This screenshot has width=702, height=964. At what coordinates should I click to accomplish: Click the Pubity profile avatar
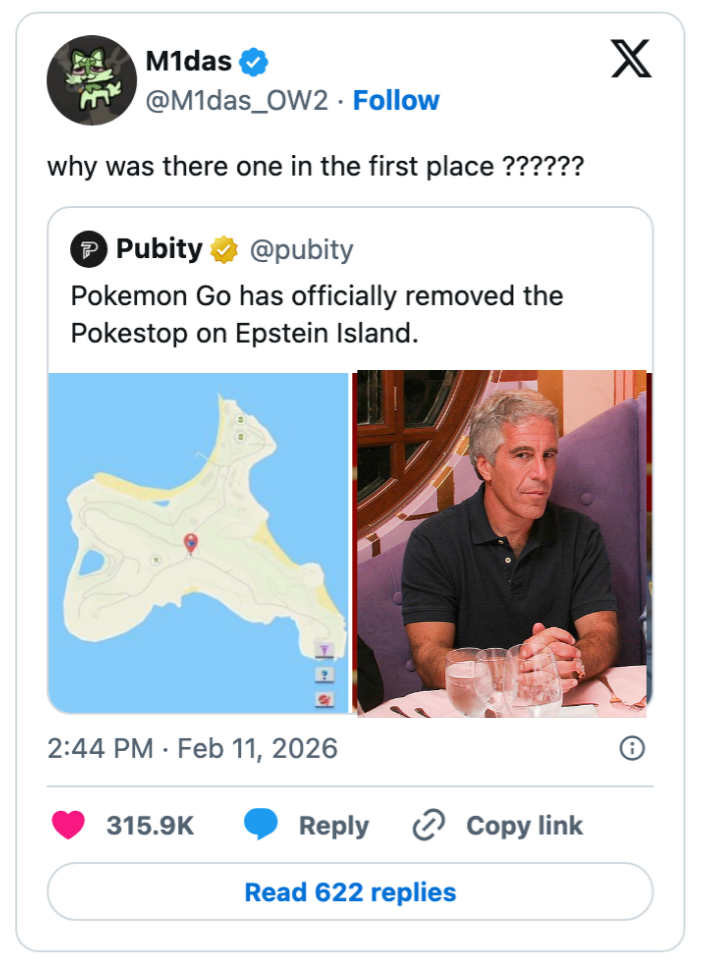88,249
